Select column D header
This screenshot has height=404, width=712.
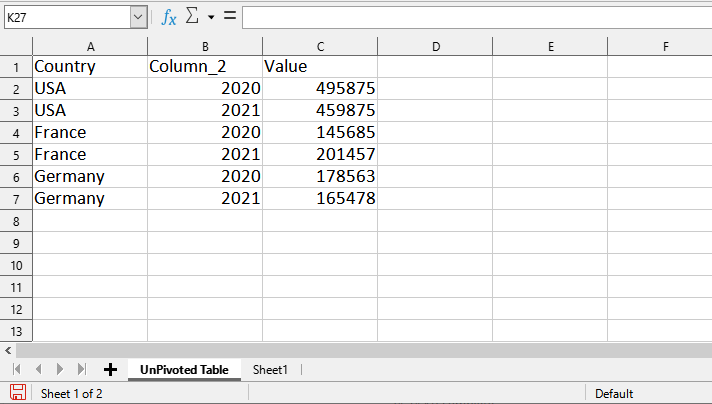pyautogui.click(x=435, y=47)
